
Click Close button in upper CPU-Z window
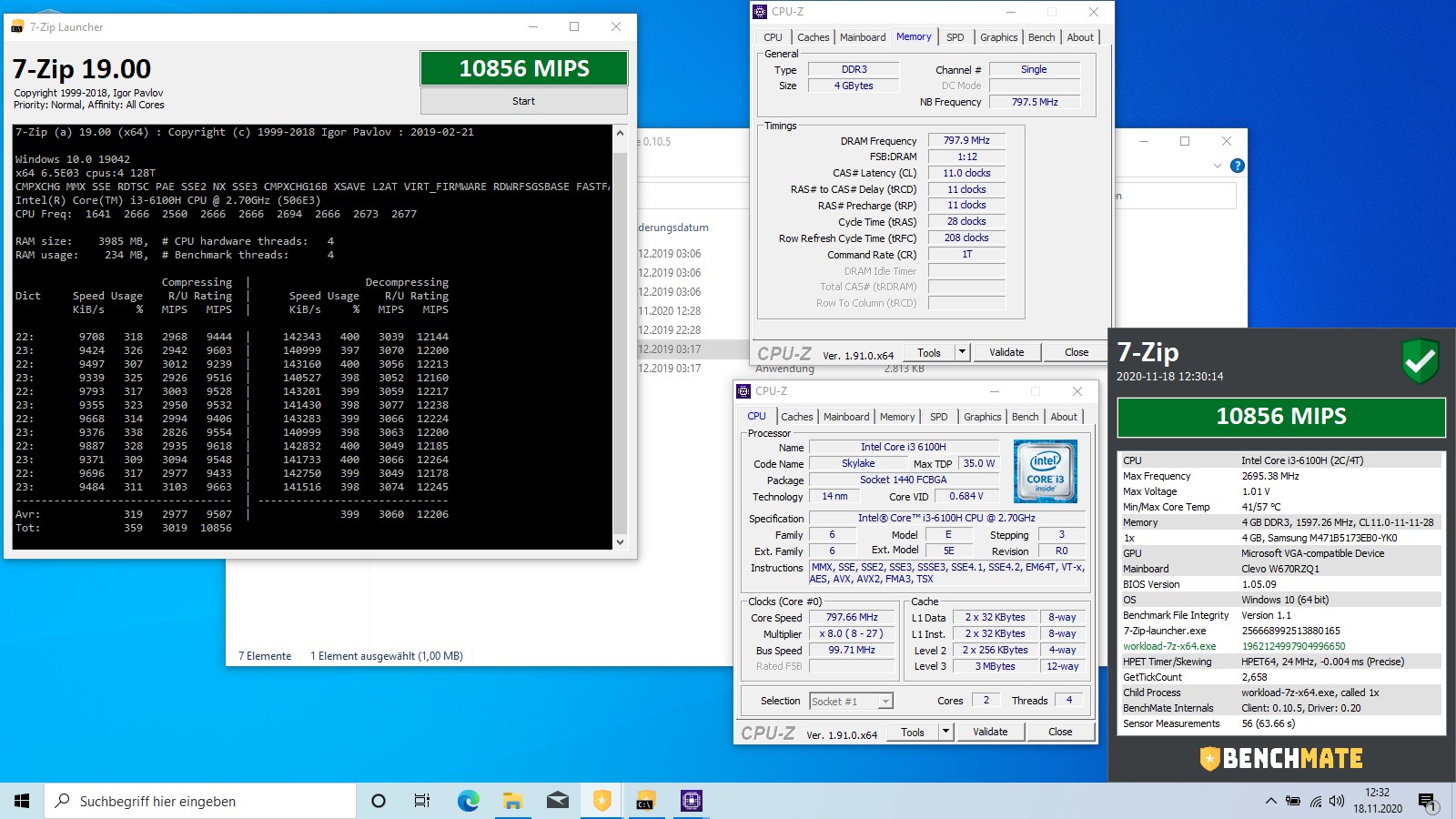(1077, 352)
